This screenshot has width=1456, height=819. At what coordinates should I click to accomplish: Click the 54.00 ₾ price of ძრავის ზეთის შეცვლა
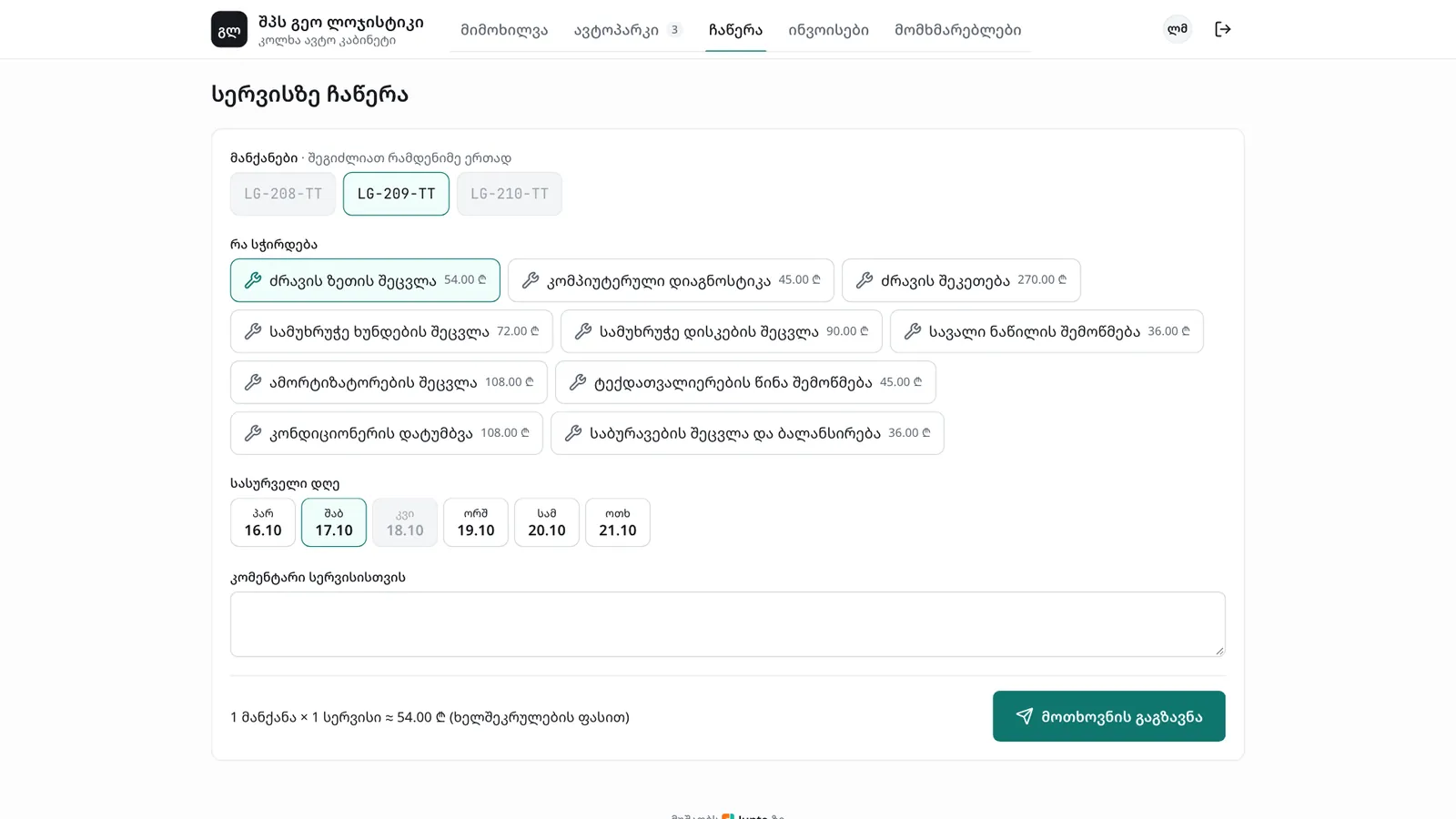point(465,280)
